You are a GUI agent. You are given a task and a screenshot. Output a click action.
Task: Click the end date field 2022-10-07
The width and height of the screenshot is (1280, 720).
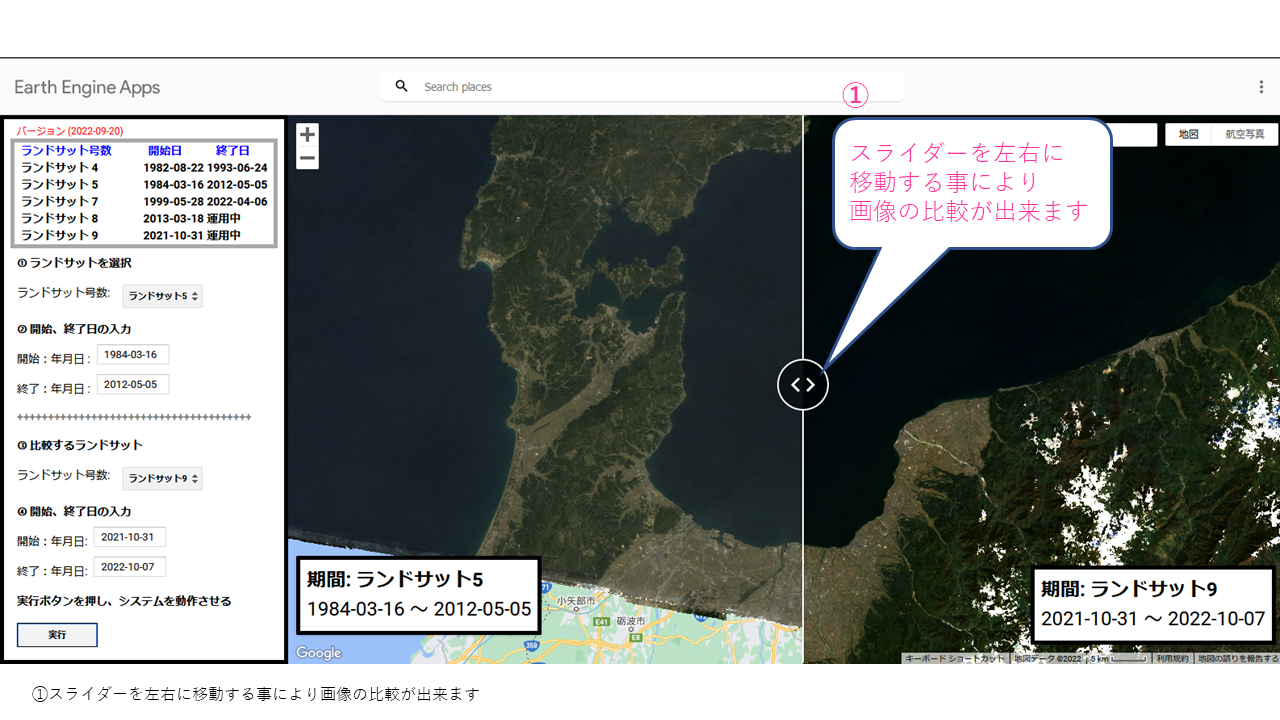tap(130, 567)
